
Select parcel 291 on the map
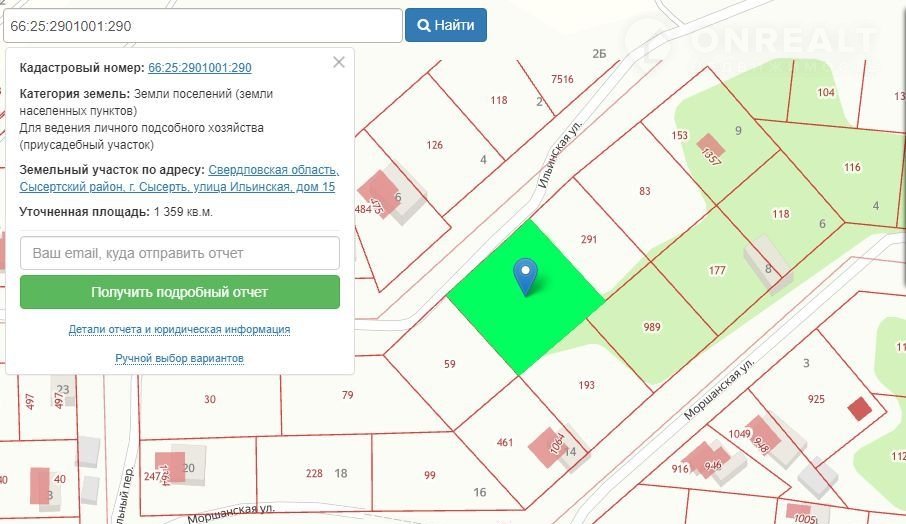[589, 240]
